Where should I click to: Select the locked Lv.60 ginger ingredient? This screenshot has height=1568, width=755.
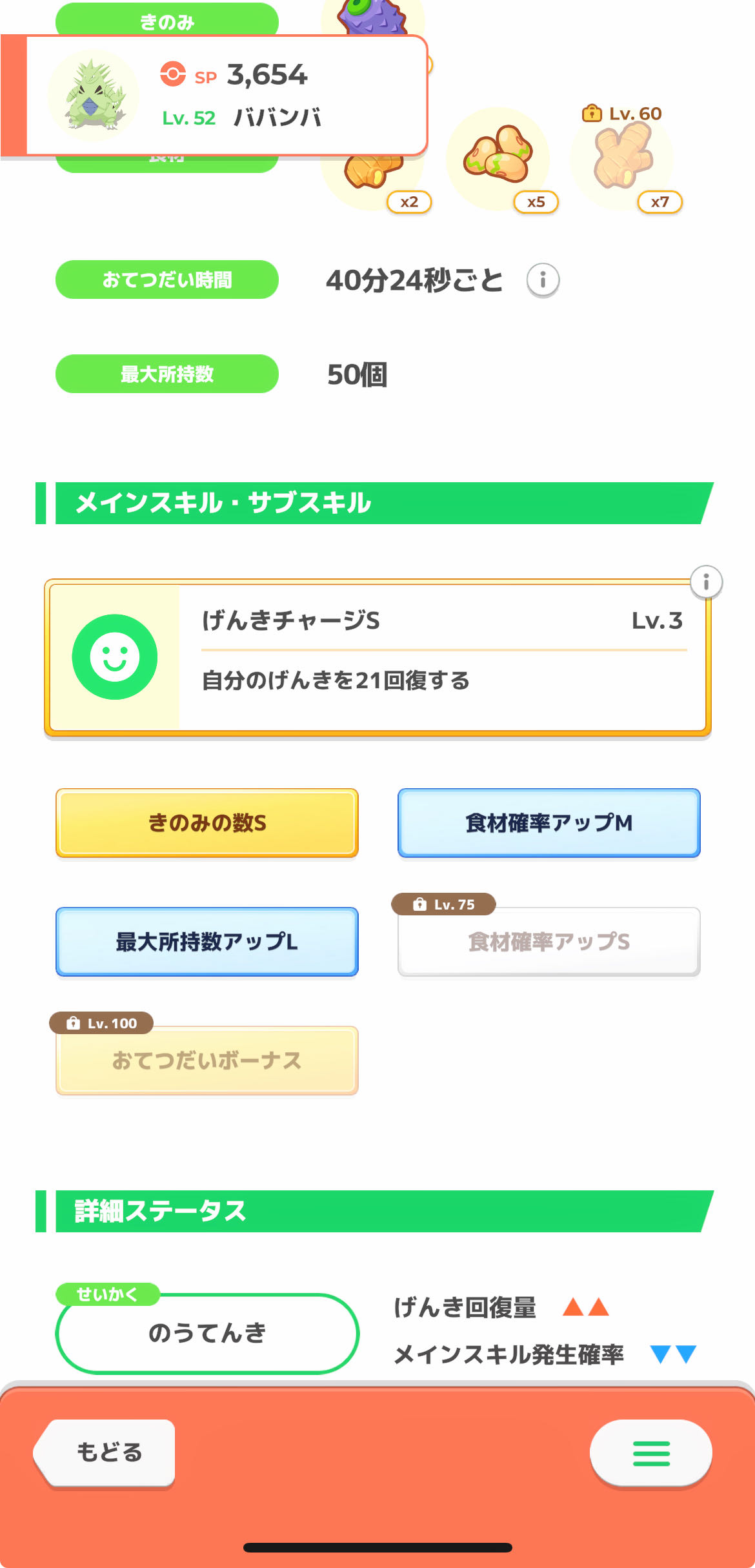[623, 157]
